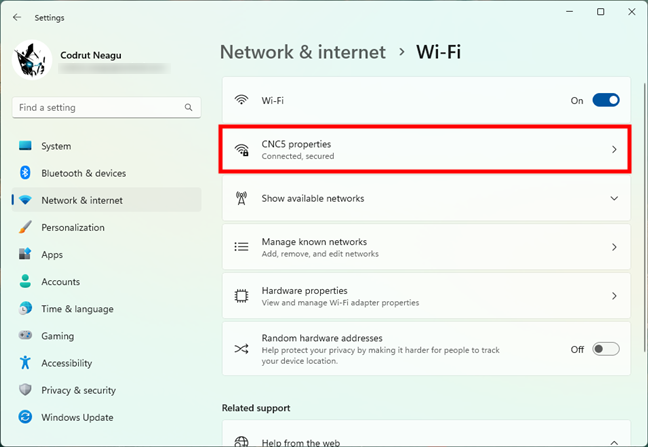This screenshot has height=447, width=648.
Task: Open Hardware properties
Action: [x=425, y=296]
